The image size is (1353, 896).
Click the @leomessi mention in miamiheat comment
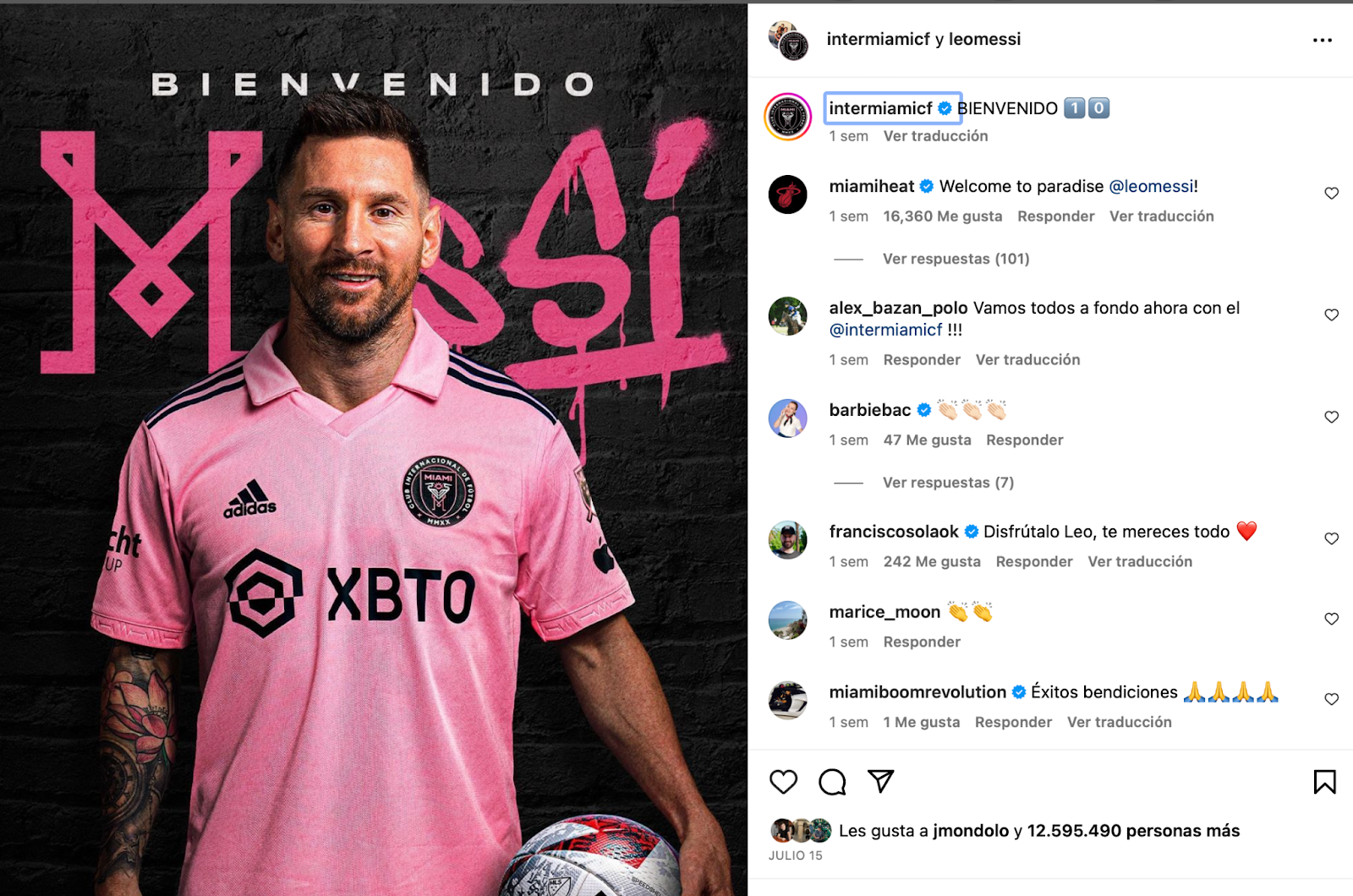(x=1151, y=186)
